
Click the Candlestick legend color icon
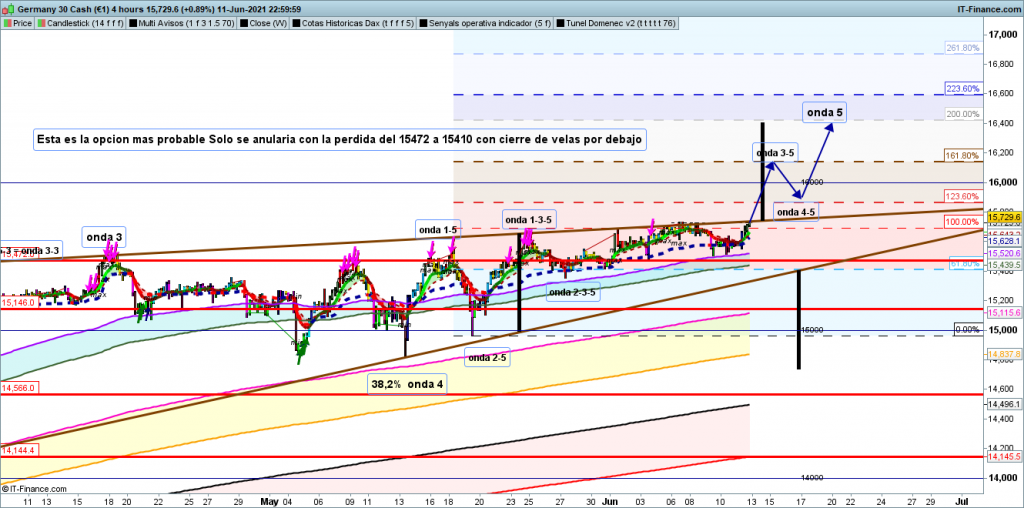point(41,20)
